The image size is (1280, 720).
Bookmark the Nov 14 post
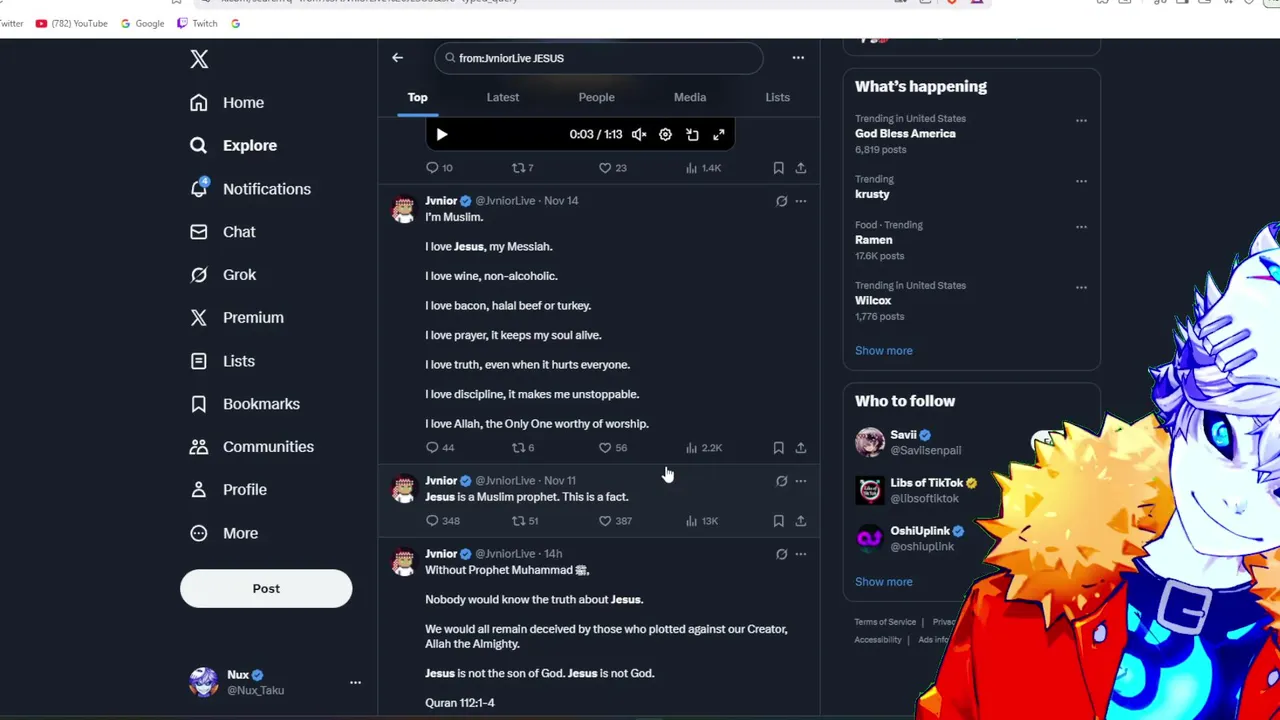[778, 448]
